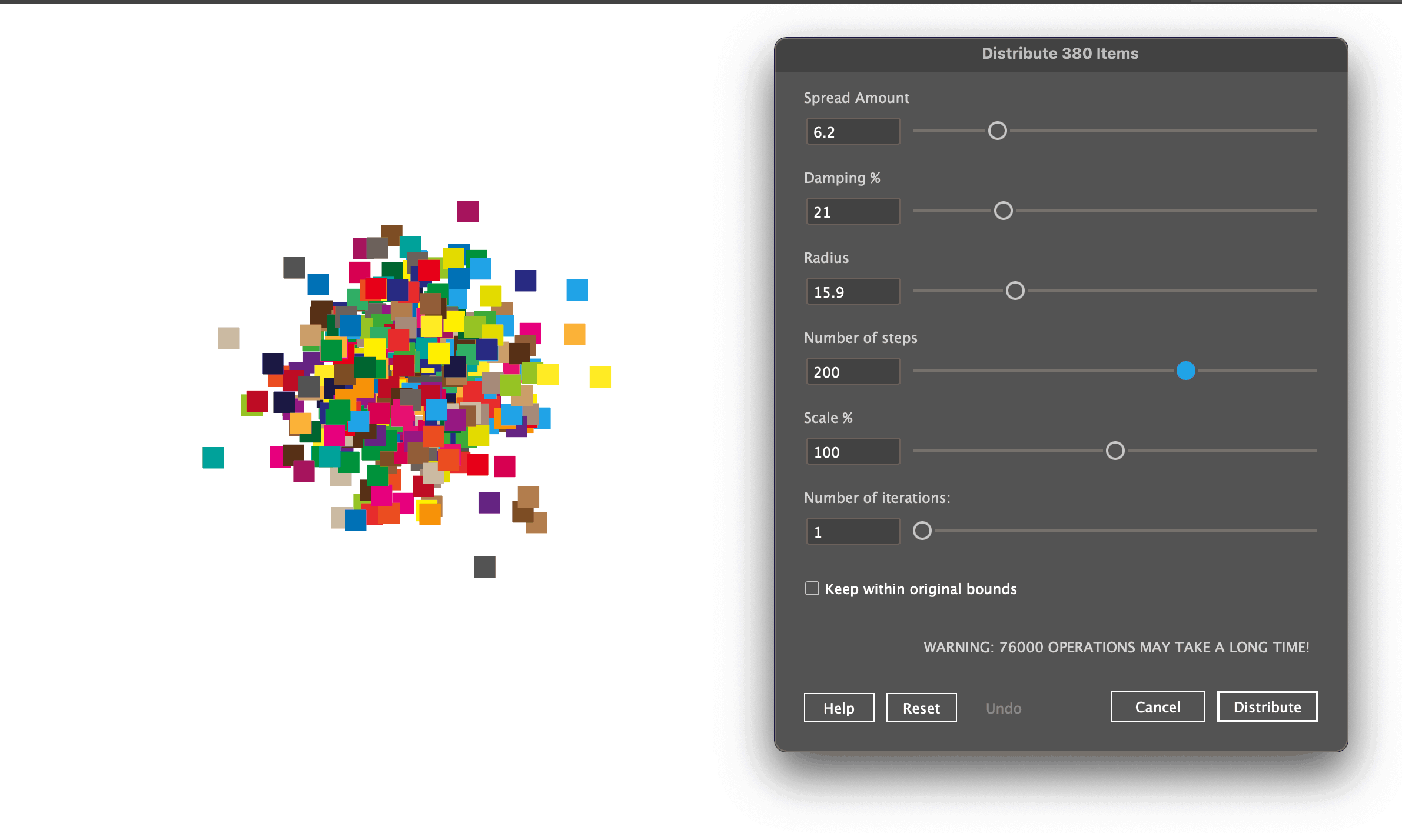Click the Radius slider handle
The image size is (1402, 840).
[1015, 291]
